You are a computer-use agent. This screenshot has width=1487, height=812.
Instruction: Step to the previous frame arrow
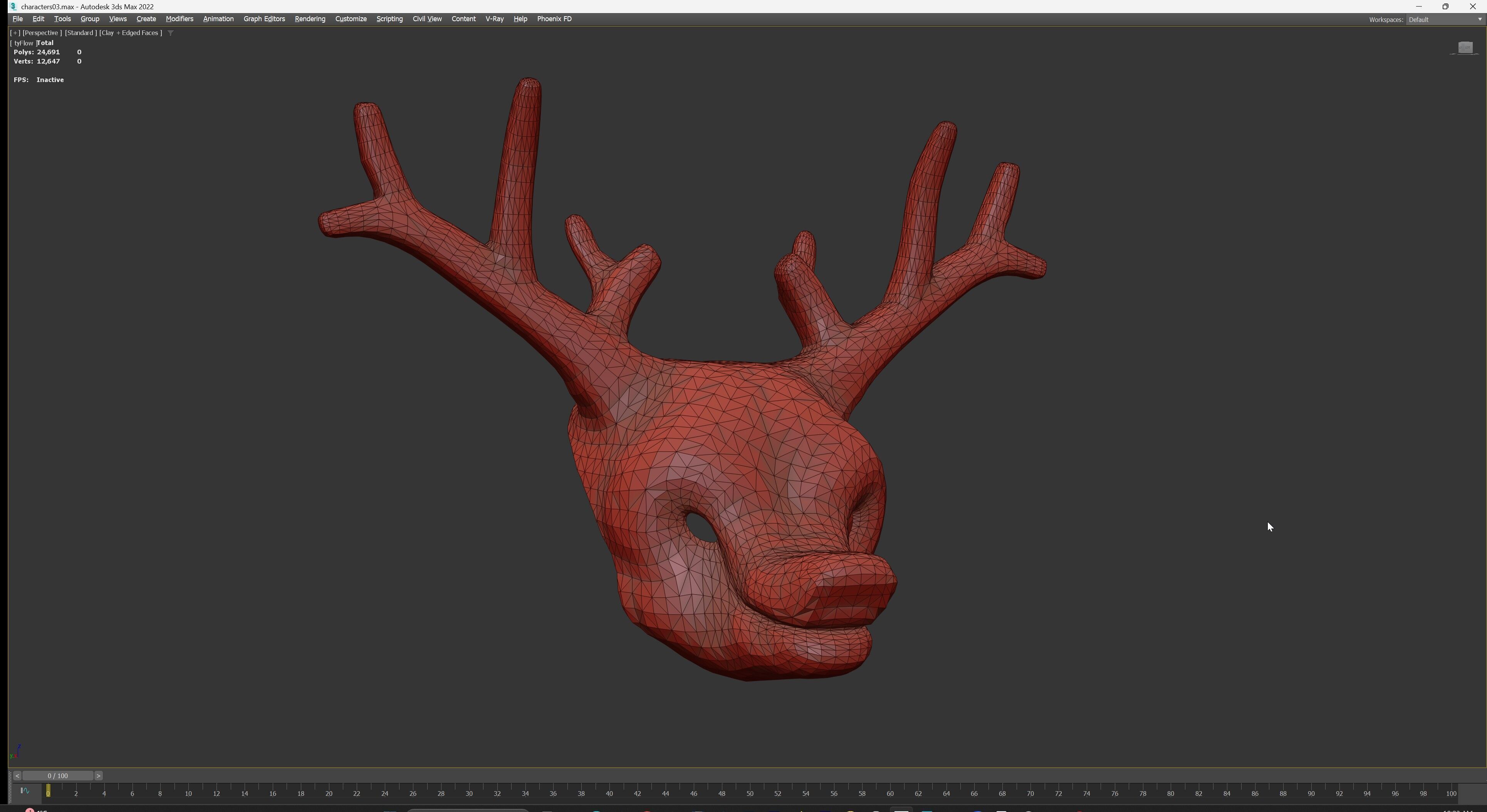tap(17, 776)
